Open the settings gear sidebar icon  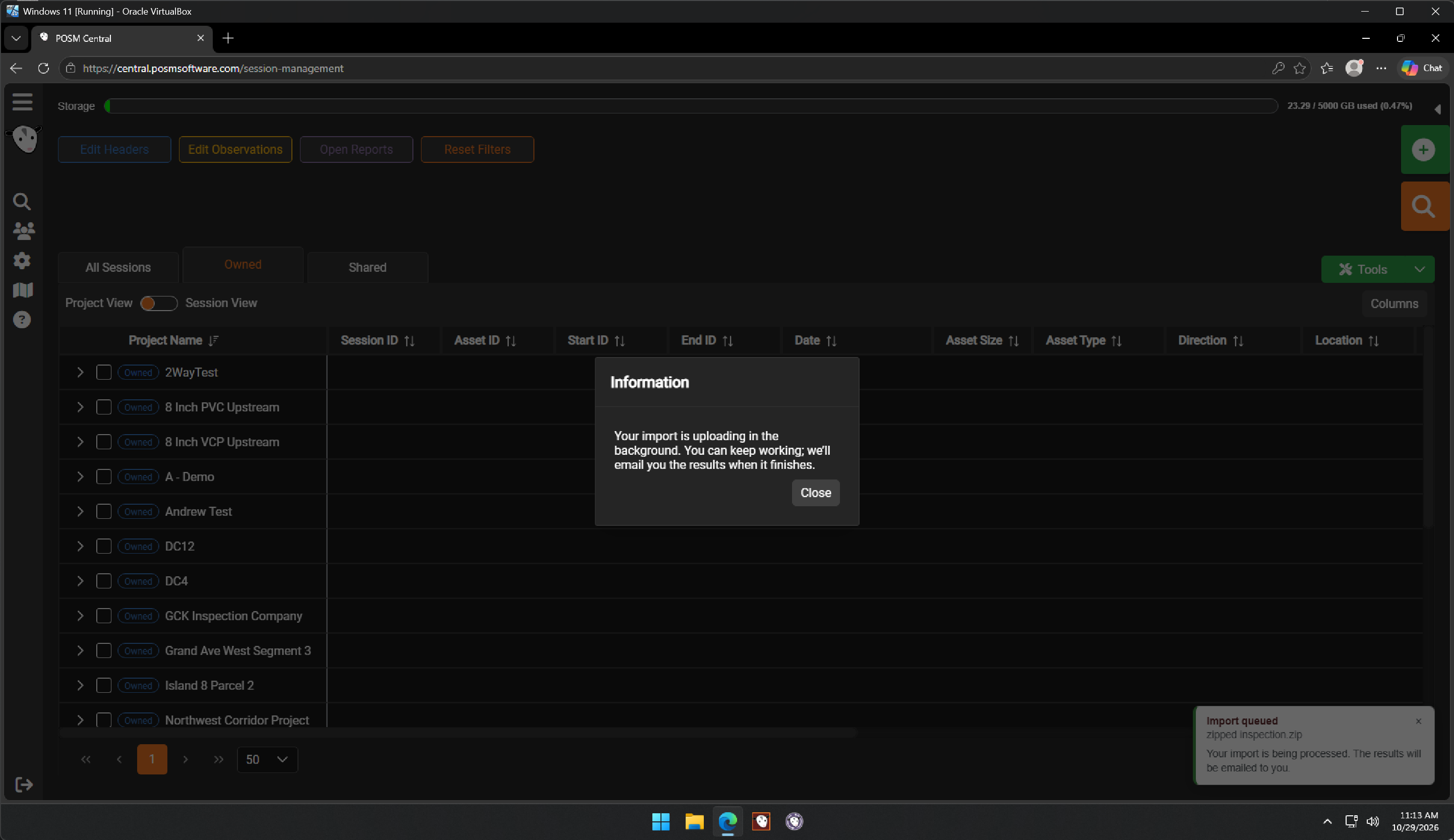coord(22,260)
